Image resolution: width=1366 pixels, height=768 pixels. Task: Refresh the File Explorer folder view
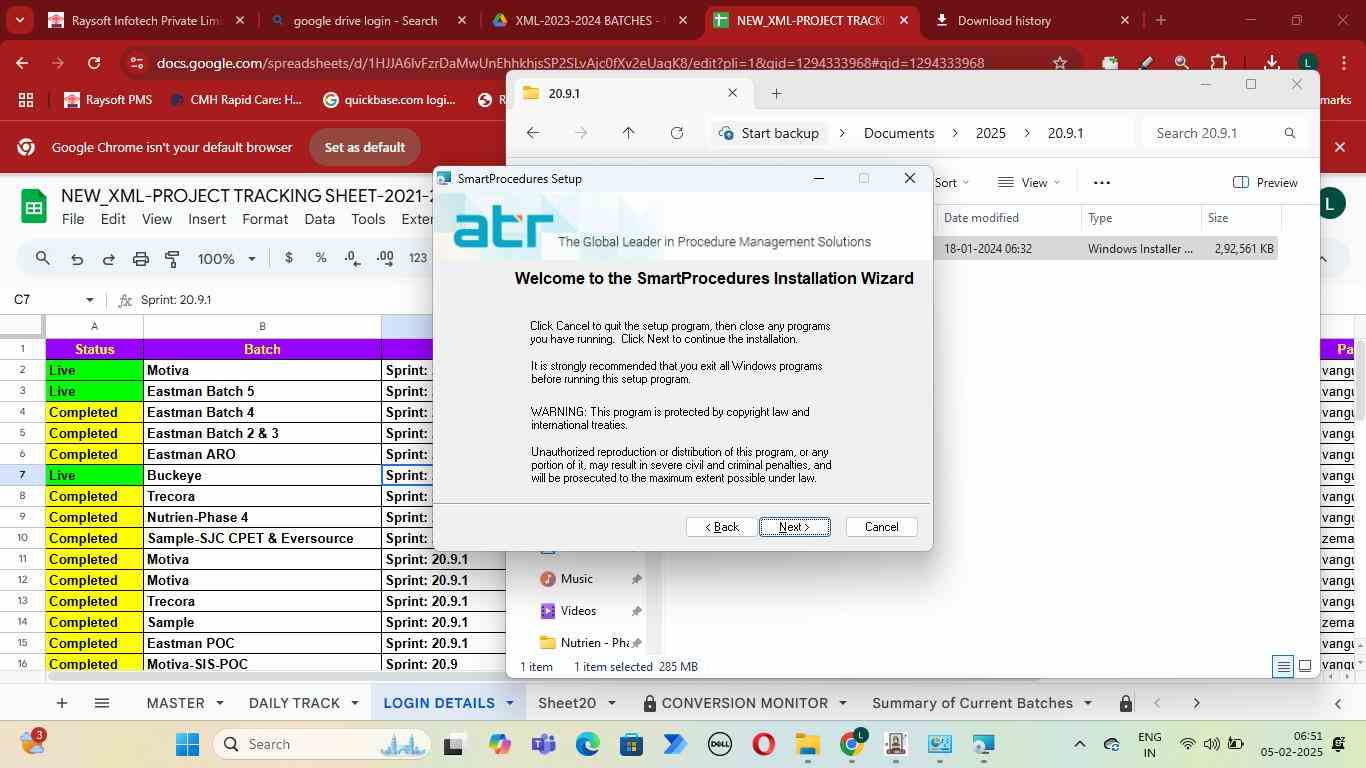677,133
